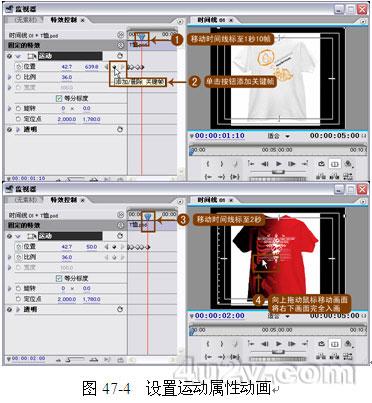Expand 比例 property in 01:10 effect controls
This screenshot has height=403, width=372.
[x=10, y=77]
